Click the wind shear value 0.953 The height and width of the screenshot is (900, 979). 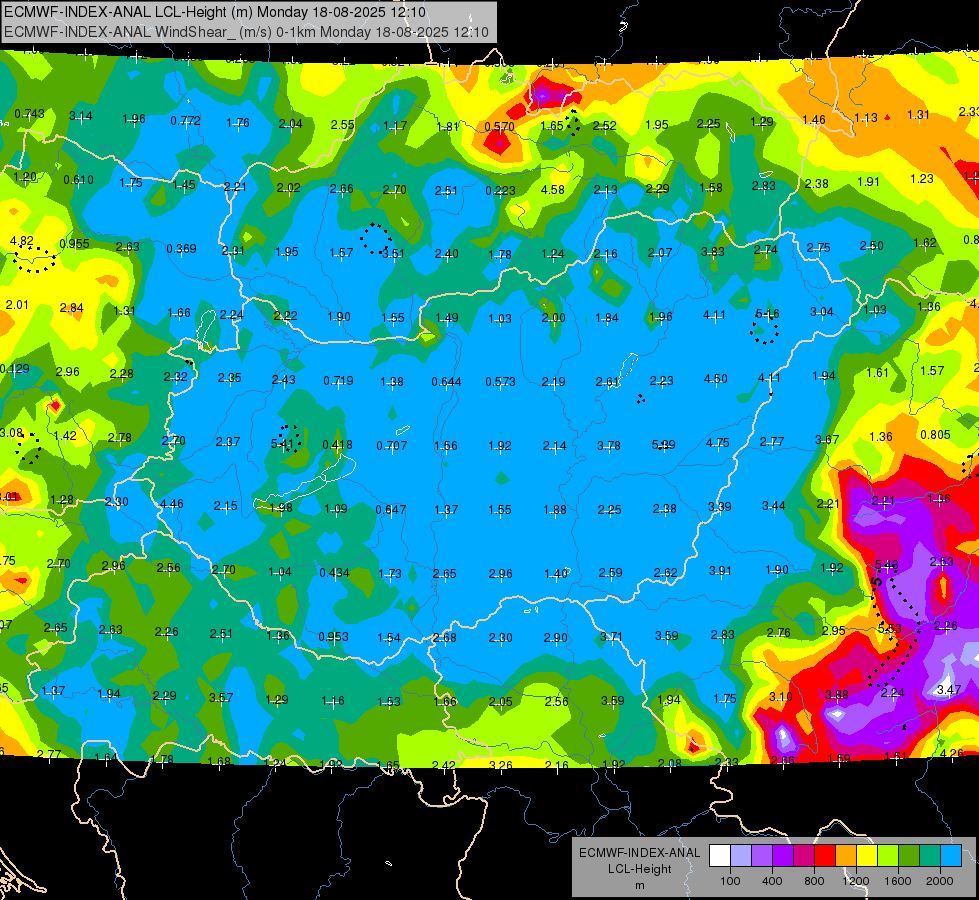click(x=333, y=636)
